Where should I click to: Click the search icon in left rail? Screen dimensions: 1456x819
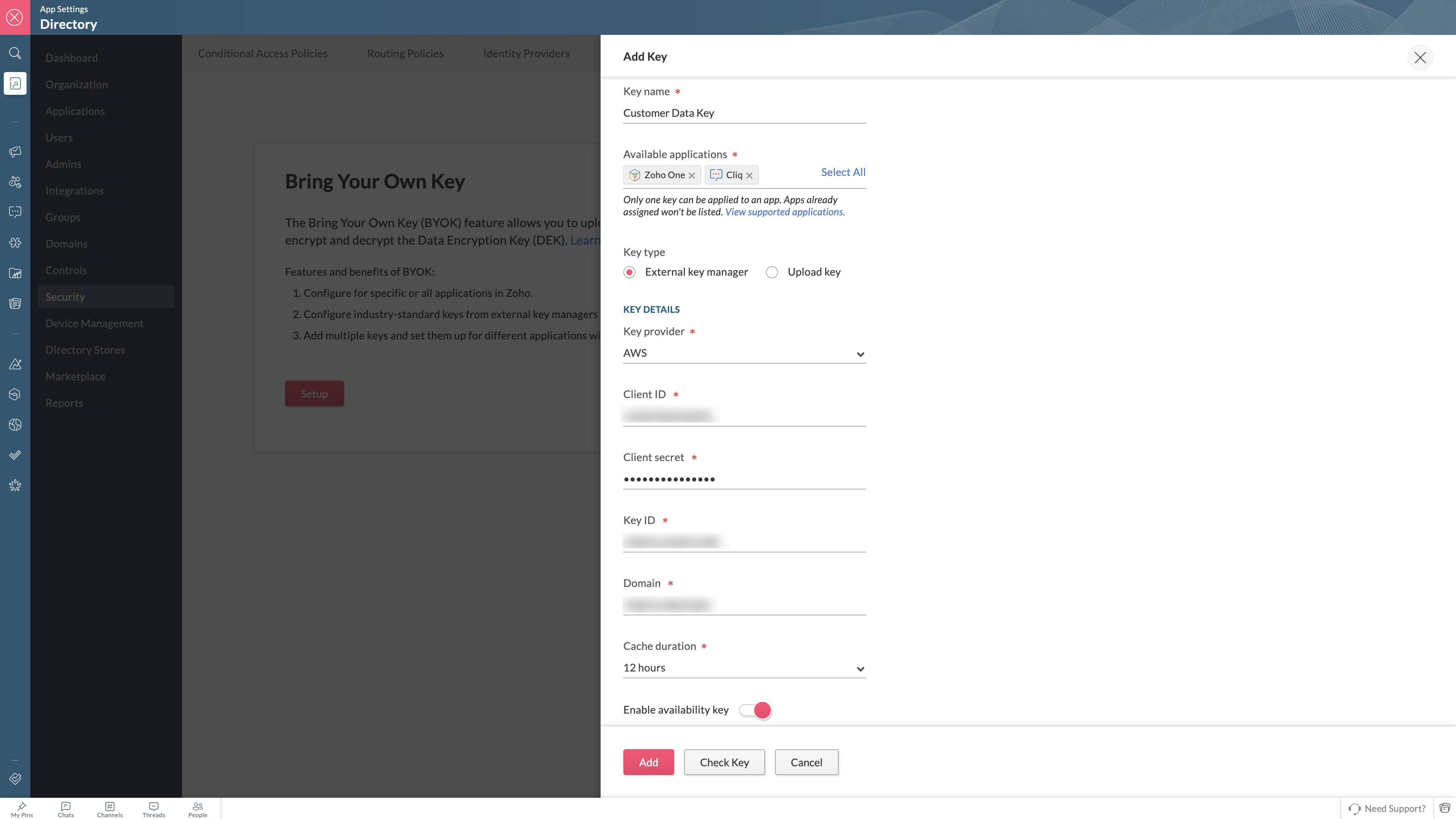(x=15, y=53)
